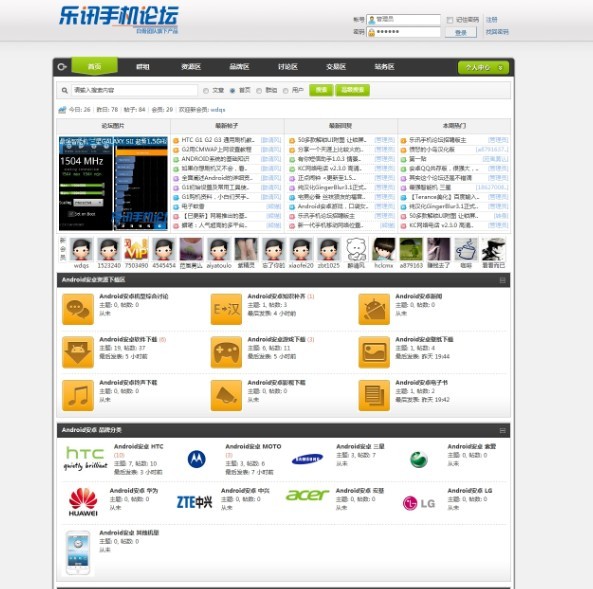Open the VIP avatar of member 7503490
The height and width of the screenshot is (589, 593).
(136, 249)
